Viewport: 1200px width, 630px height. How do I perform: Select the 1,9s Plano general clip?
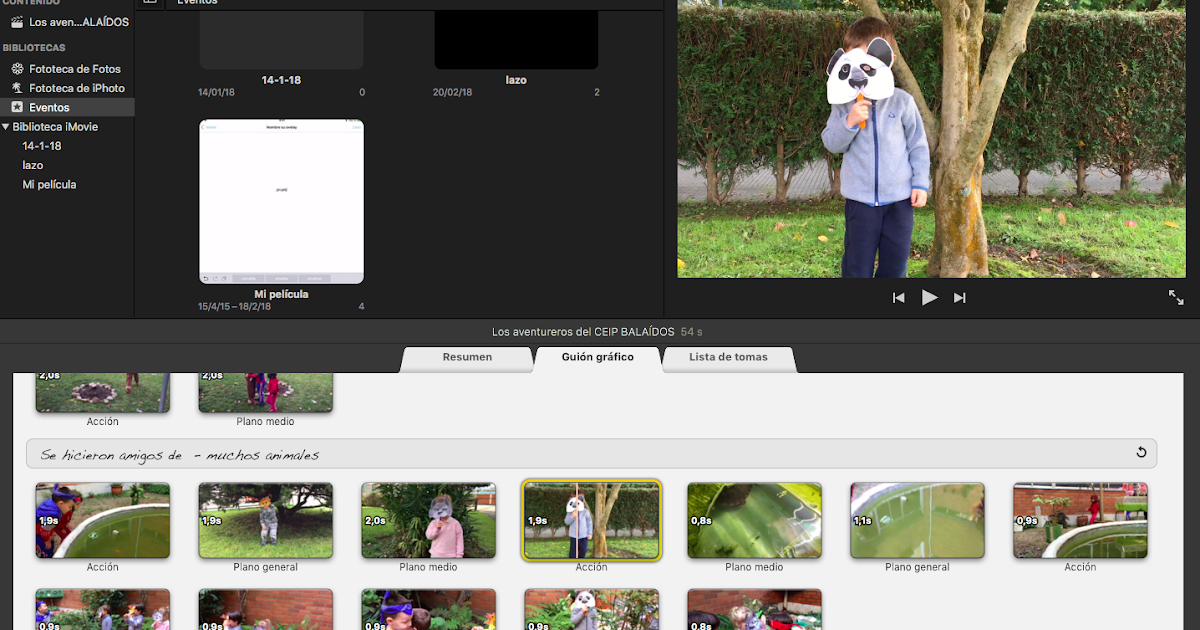[266, 520]
